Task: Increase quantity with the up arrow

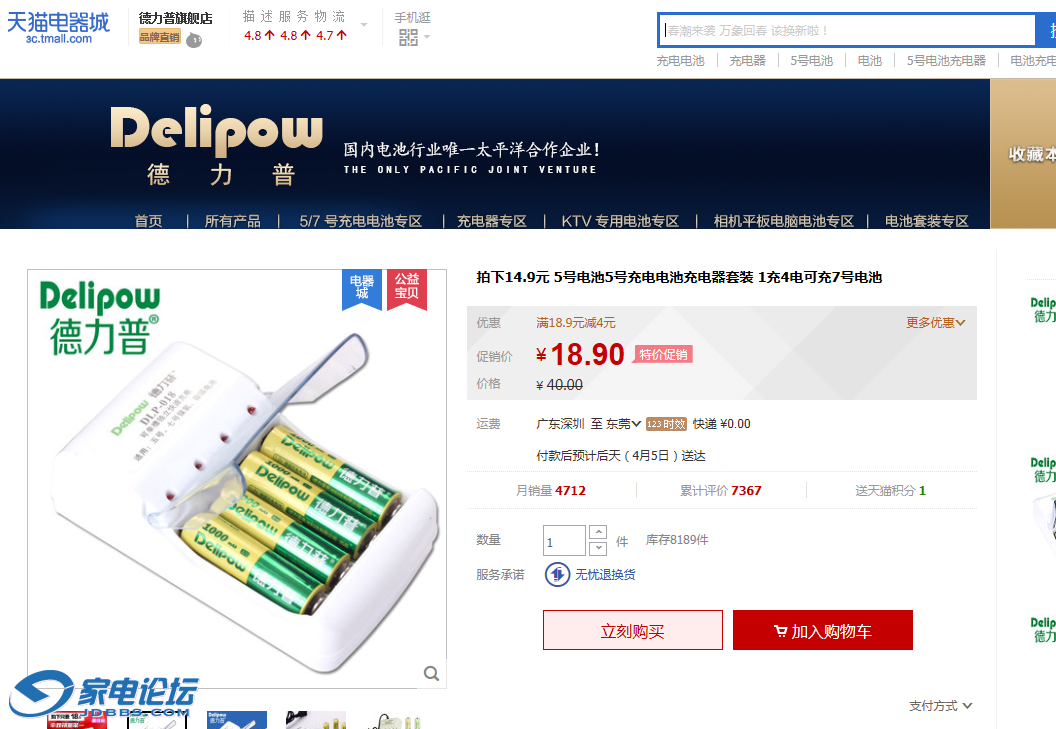Action: 598,532
